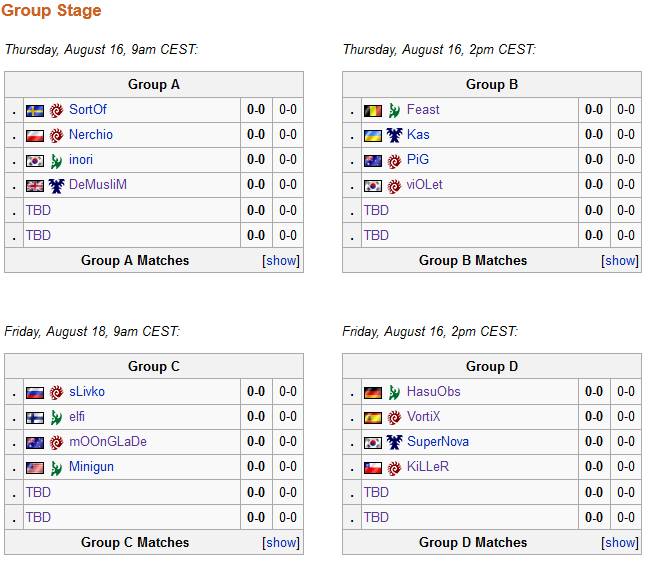Click the Protoss race icon beside SuperNova

point(394,442)
